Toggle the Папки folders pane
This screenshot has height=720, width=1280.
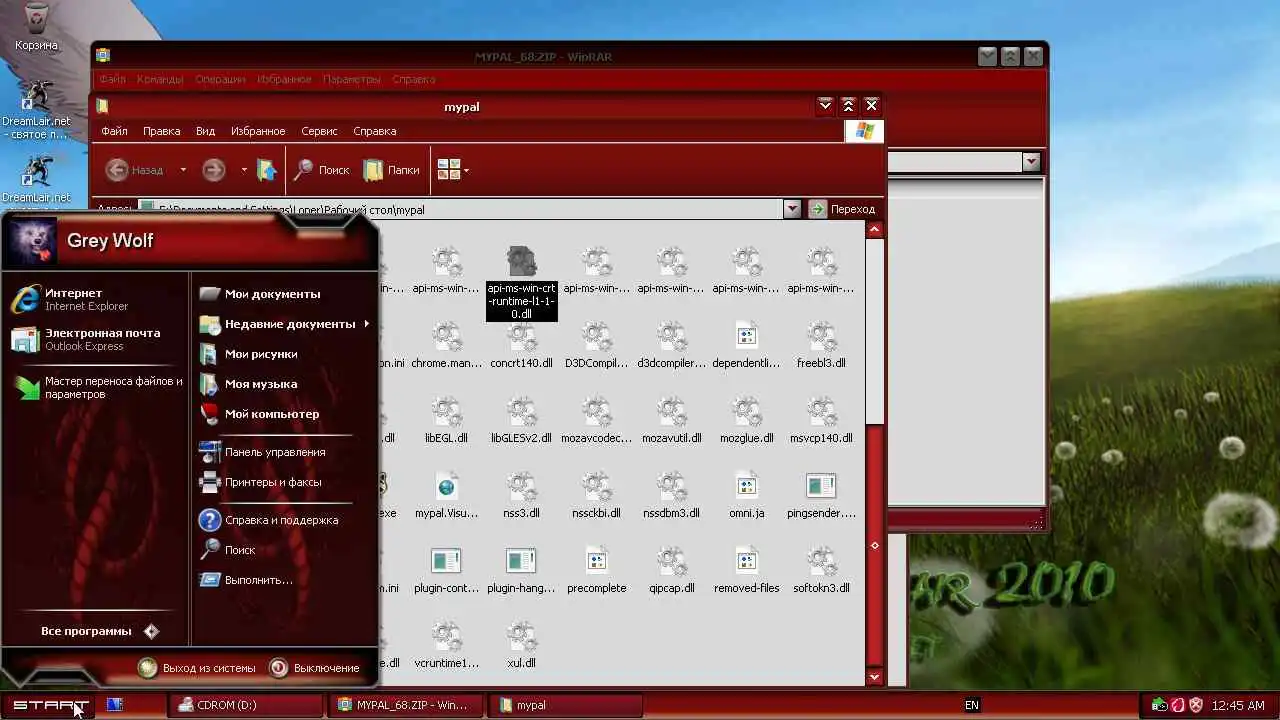tap(391, 170)
